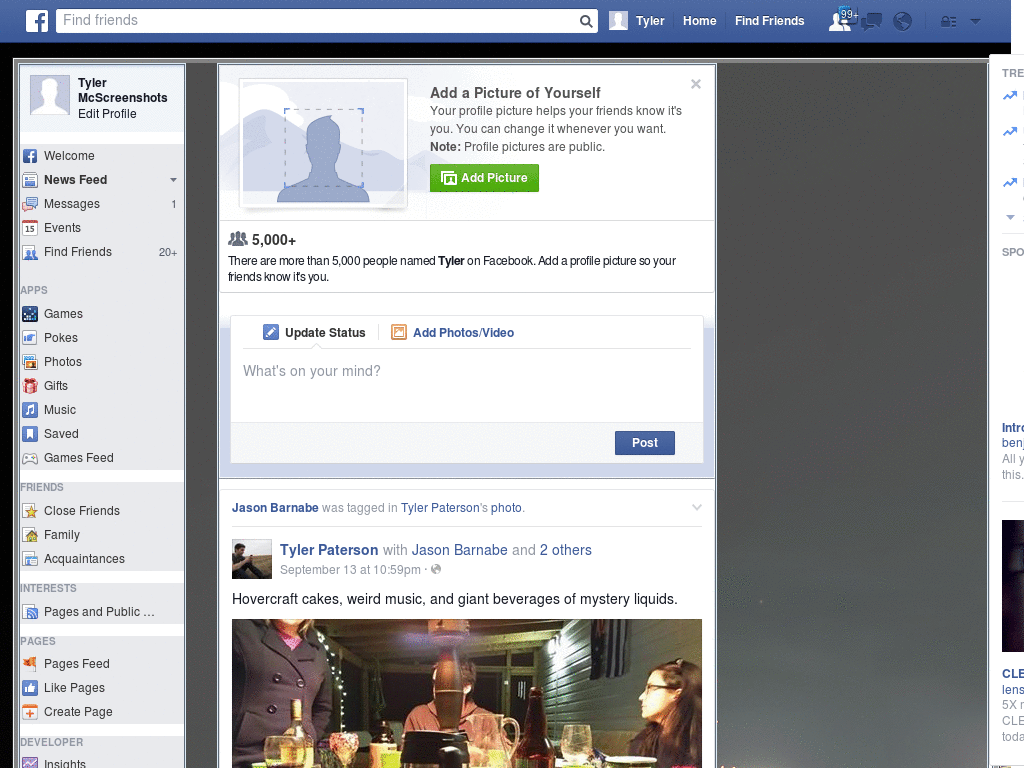Open friend requests icon with 99+ badge
Viewport: 1024px width, 768px height.
[x=841, y=20]
